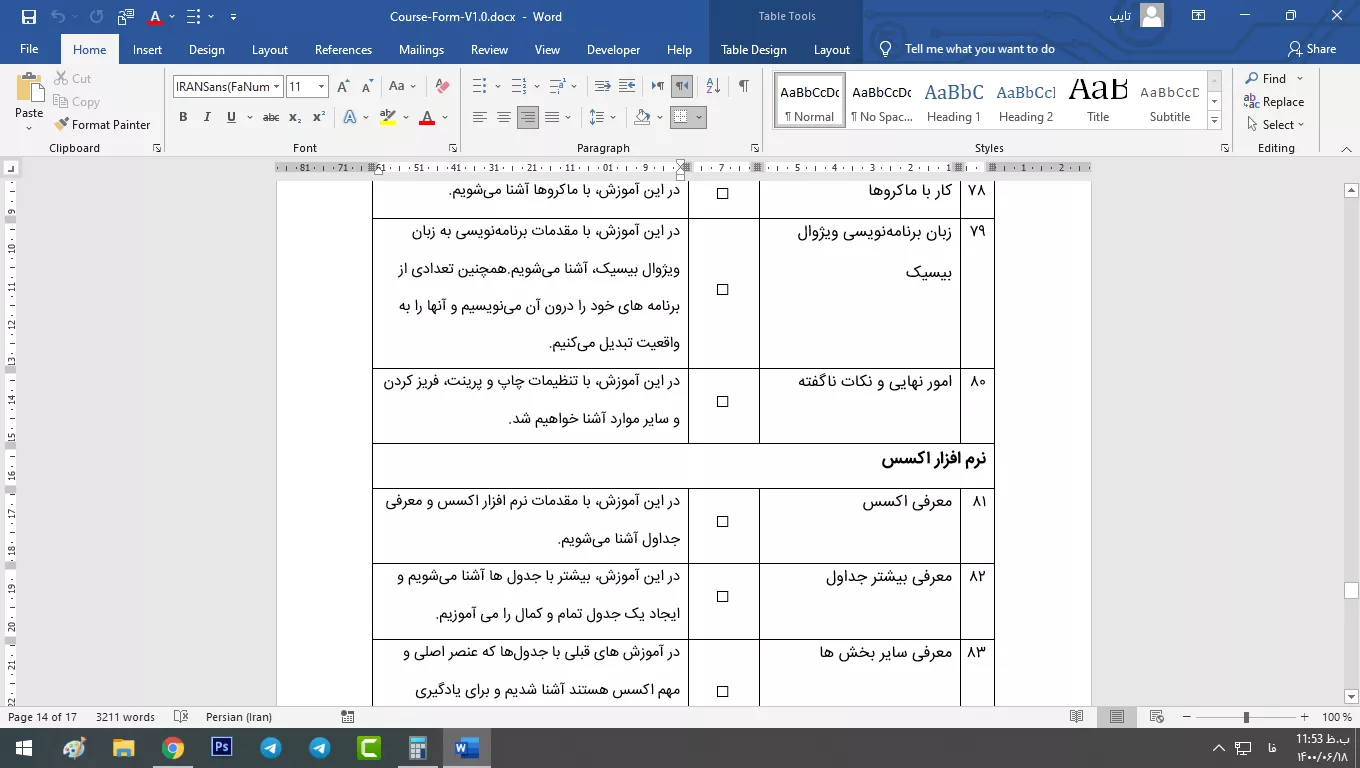This screenshot has width=1360, height=768.
Task: Tick the checkbox in row ۸۱
Action: pos(723,522)
